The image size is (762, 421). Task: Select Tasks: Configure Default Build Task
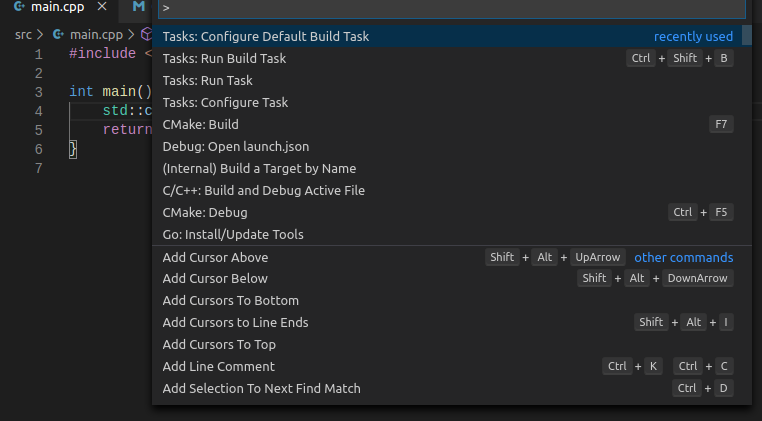[266, 36]
